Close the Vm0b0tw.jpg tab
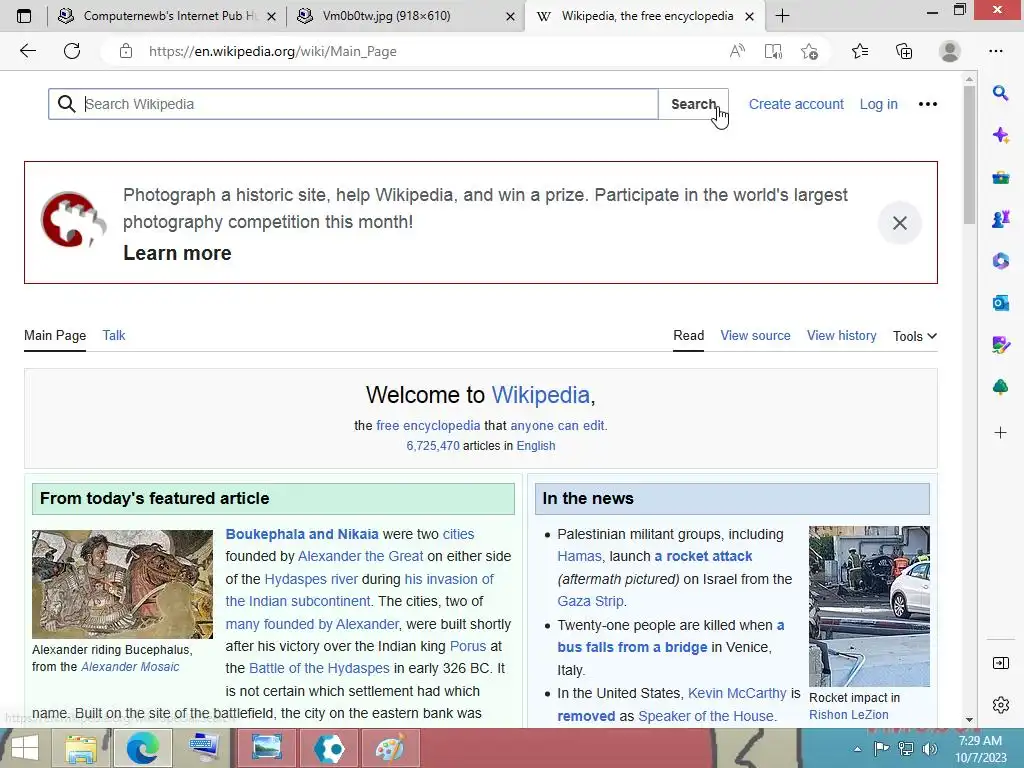The height and width of the screenshot is (768, 1024). click(511, 16)
